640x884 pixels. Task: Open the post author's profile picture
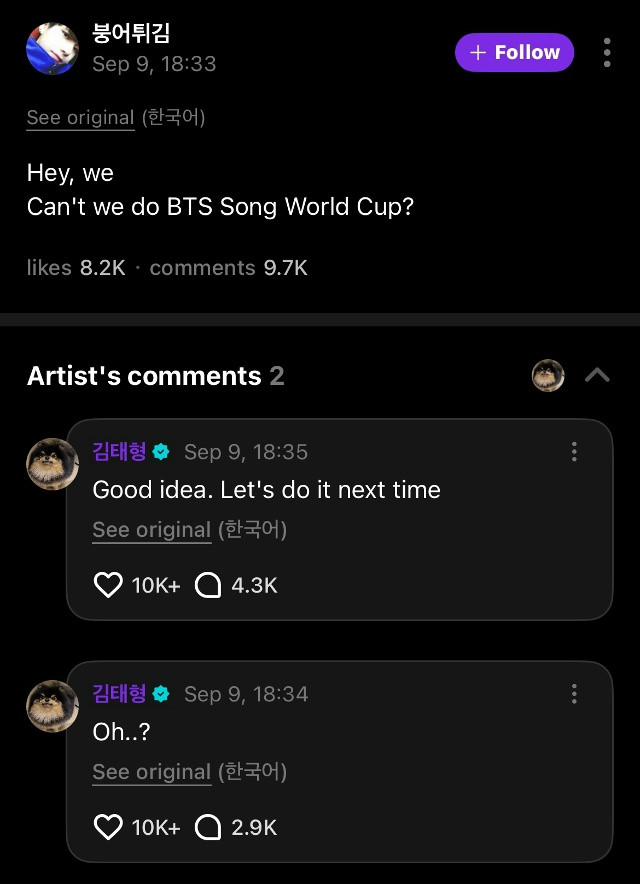pos(52,48)
